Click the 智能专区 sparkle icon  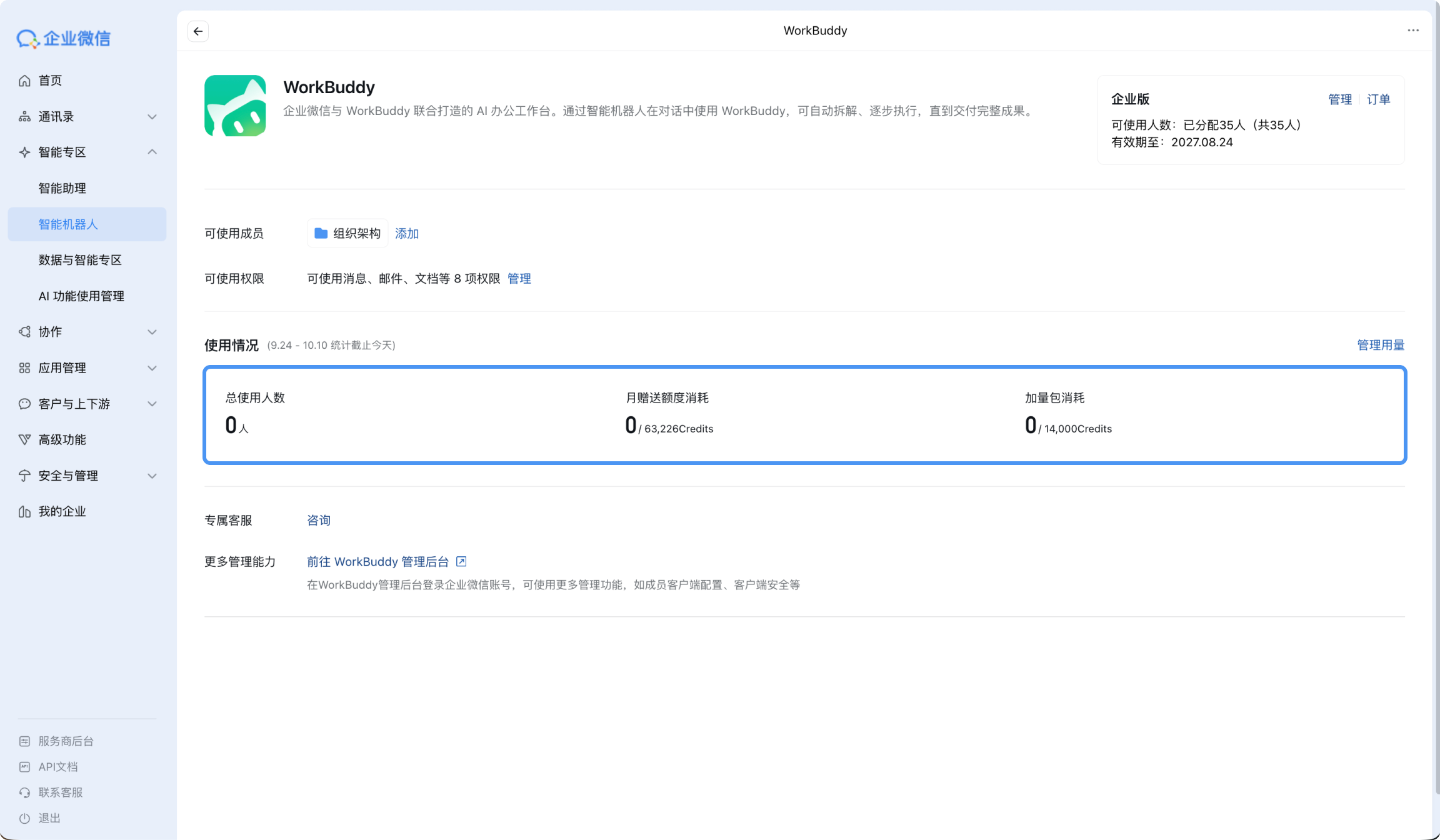[x=25, y=152]
